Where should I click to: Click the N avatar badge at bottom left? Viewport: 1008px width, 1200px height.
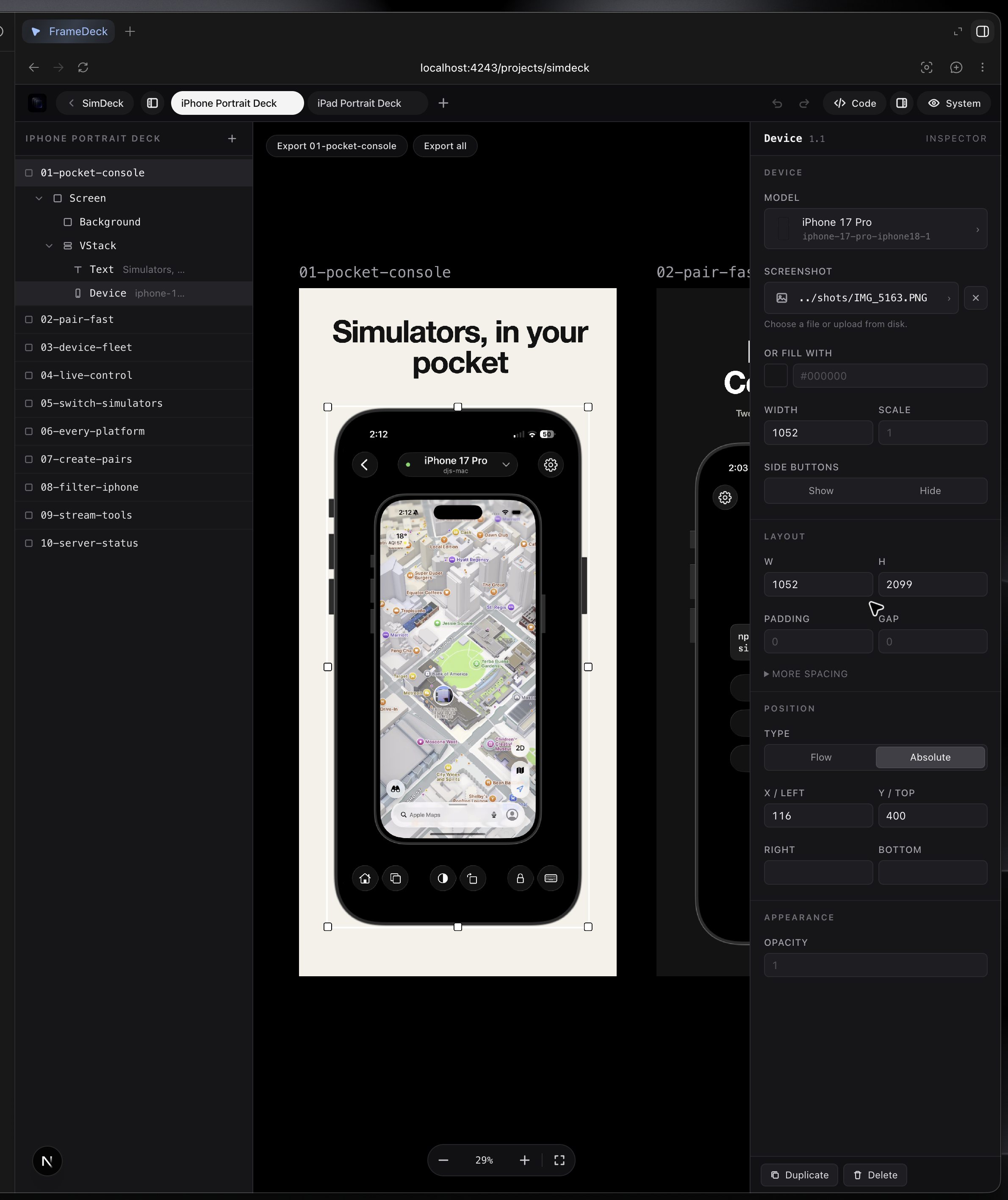click(47, 1161)
